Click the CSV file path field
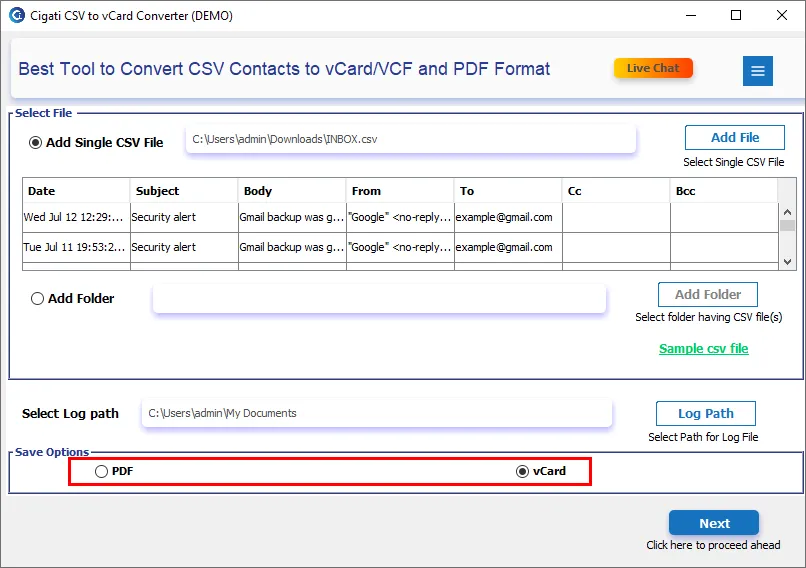 411,139
